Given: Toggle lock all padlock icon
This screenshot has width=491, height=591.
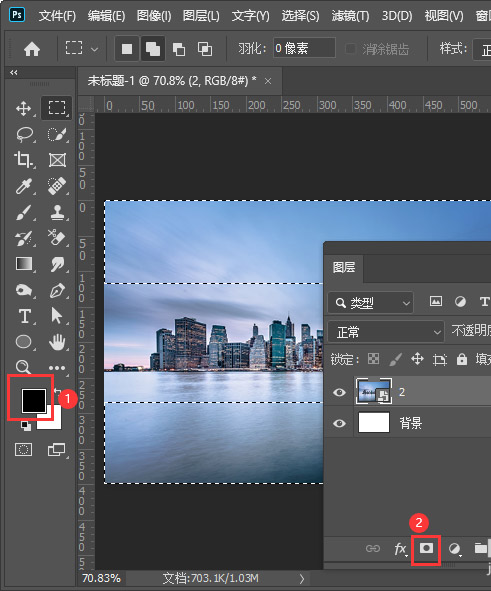Looking at the screenshot, I should click(462, 359).
